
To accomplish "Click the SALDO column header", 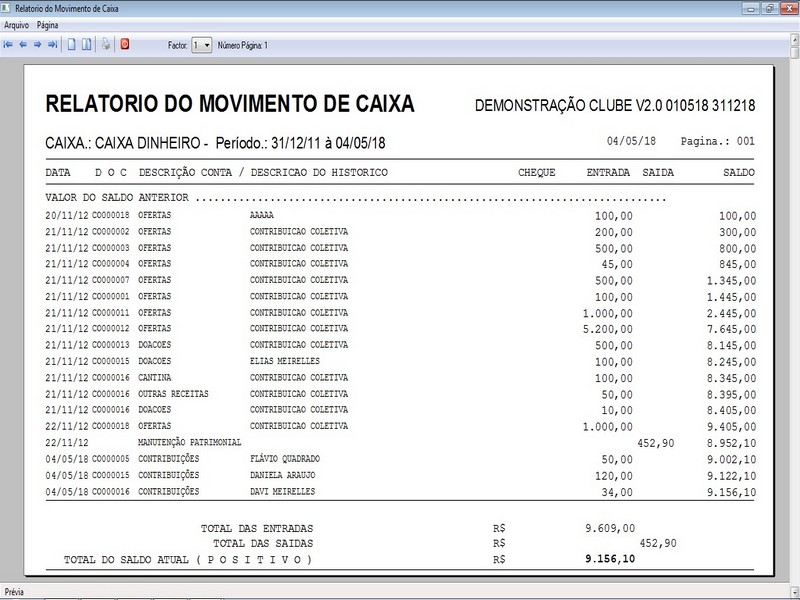I will [x=739, y=172].
